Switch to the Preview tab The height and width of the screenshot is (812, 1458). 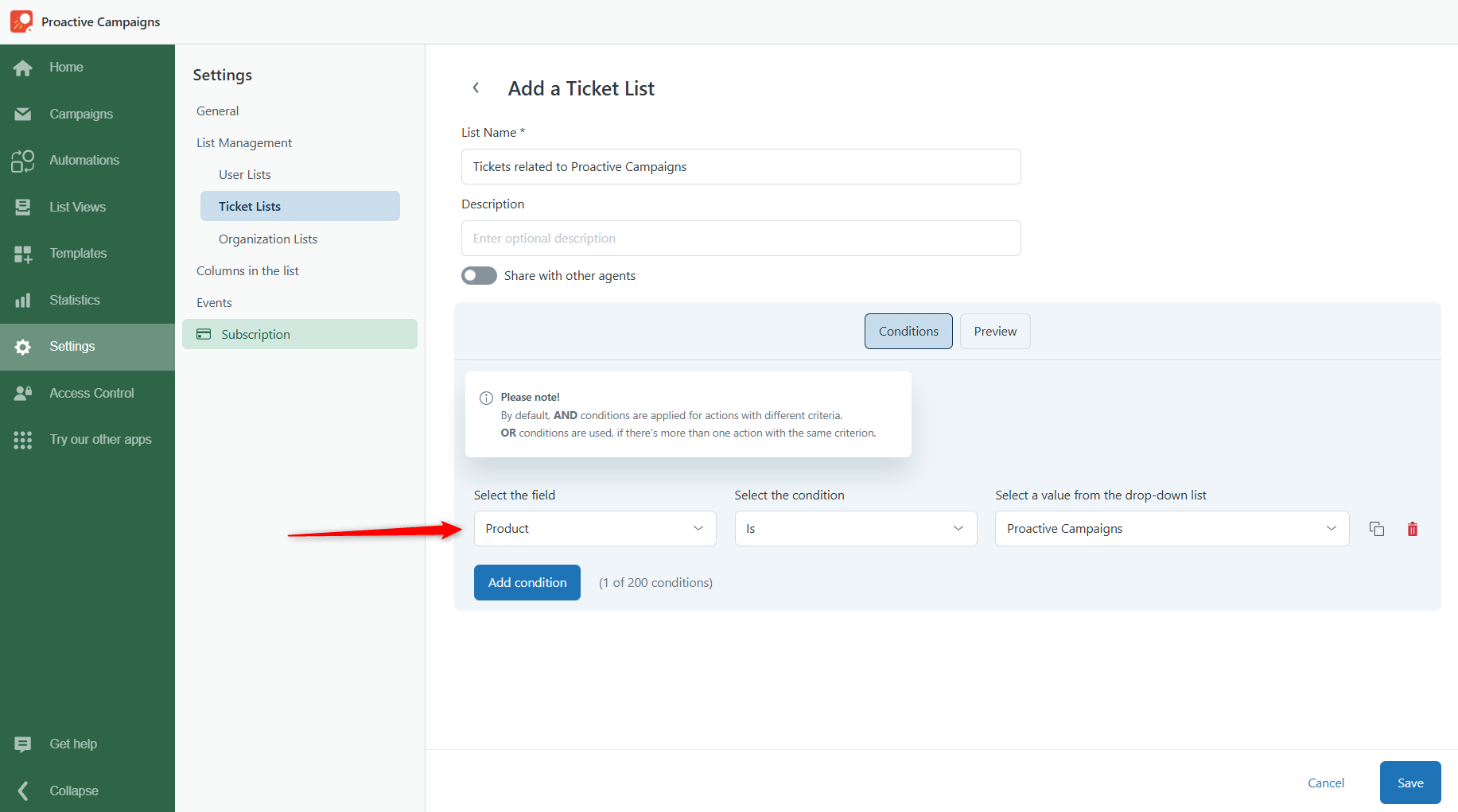tap(994, 332)
